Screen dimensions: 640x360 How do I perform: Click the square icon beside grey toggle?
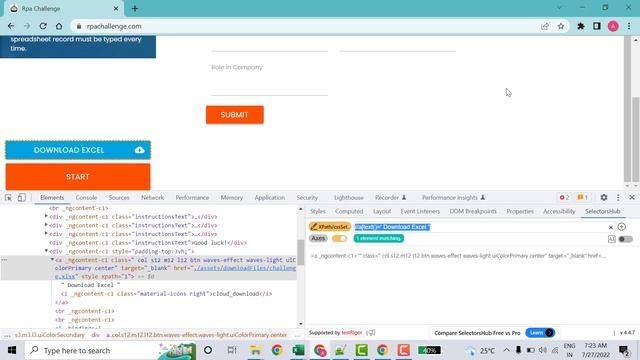click(611, 239)
